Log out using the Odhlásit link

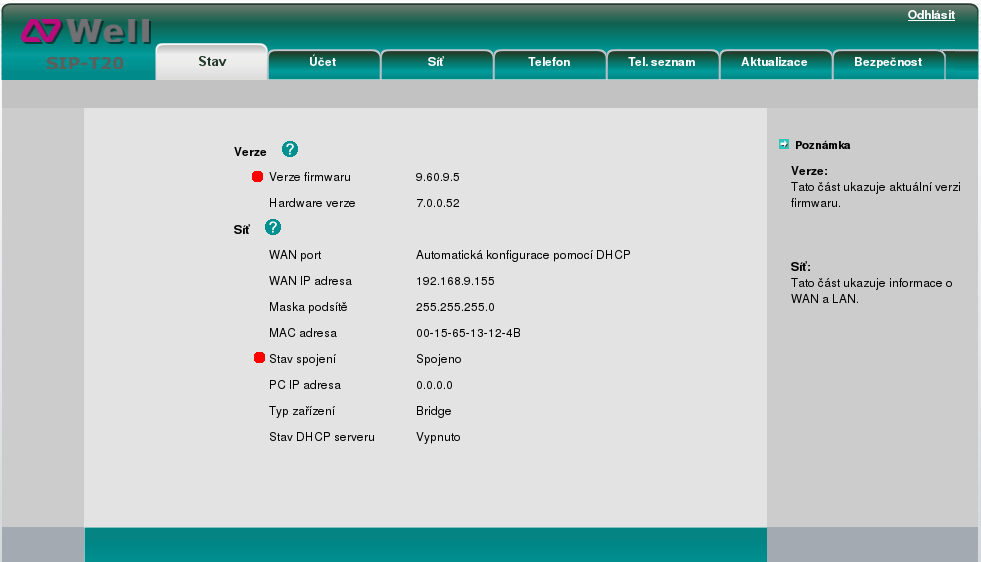point(930,15)
